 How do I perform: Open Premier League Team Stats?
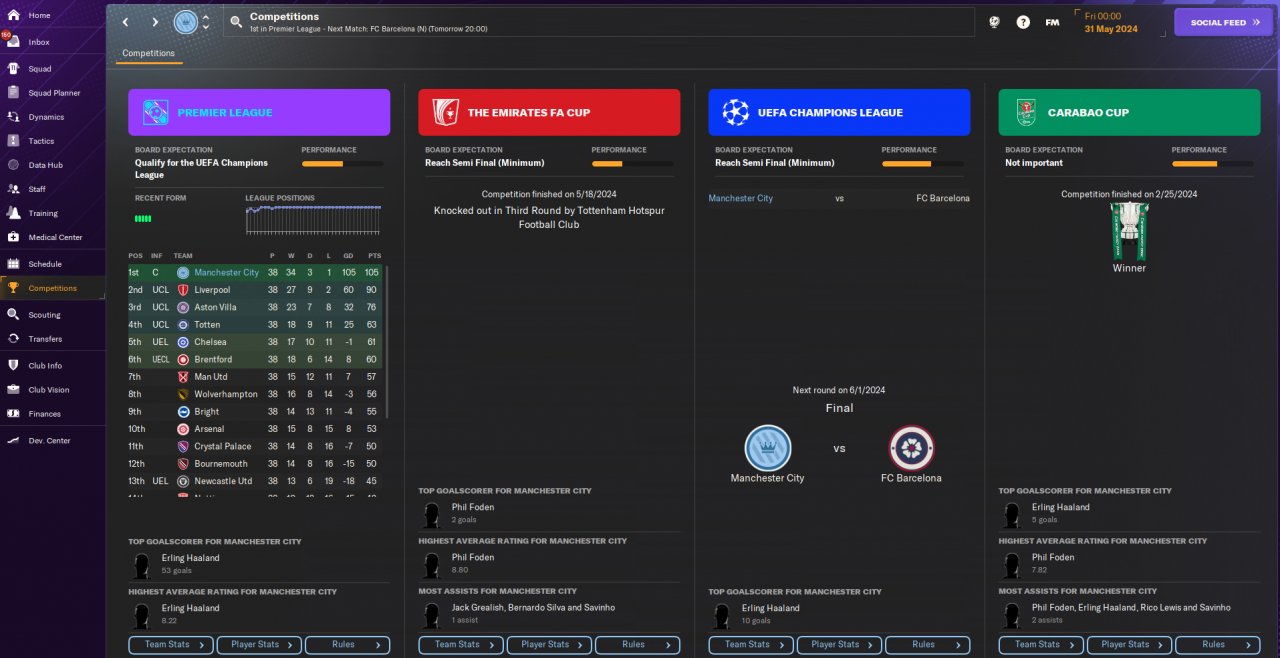click(x=171, y=645)
